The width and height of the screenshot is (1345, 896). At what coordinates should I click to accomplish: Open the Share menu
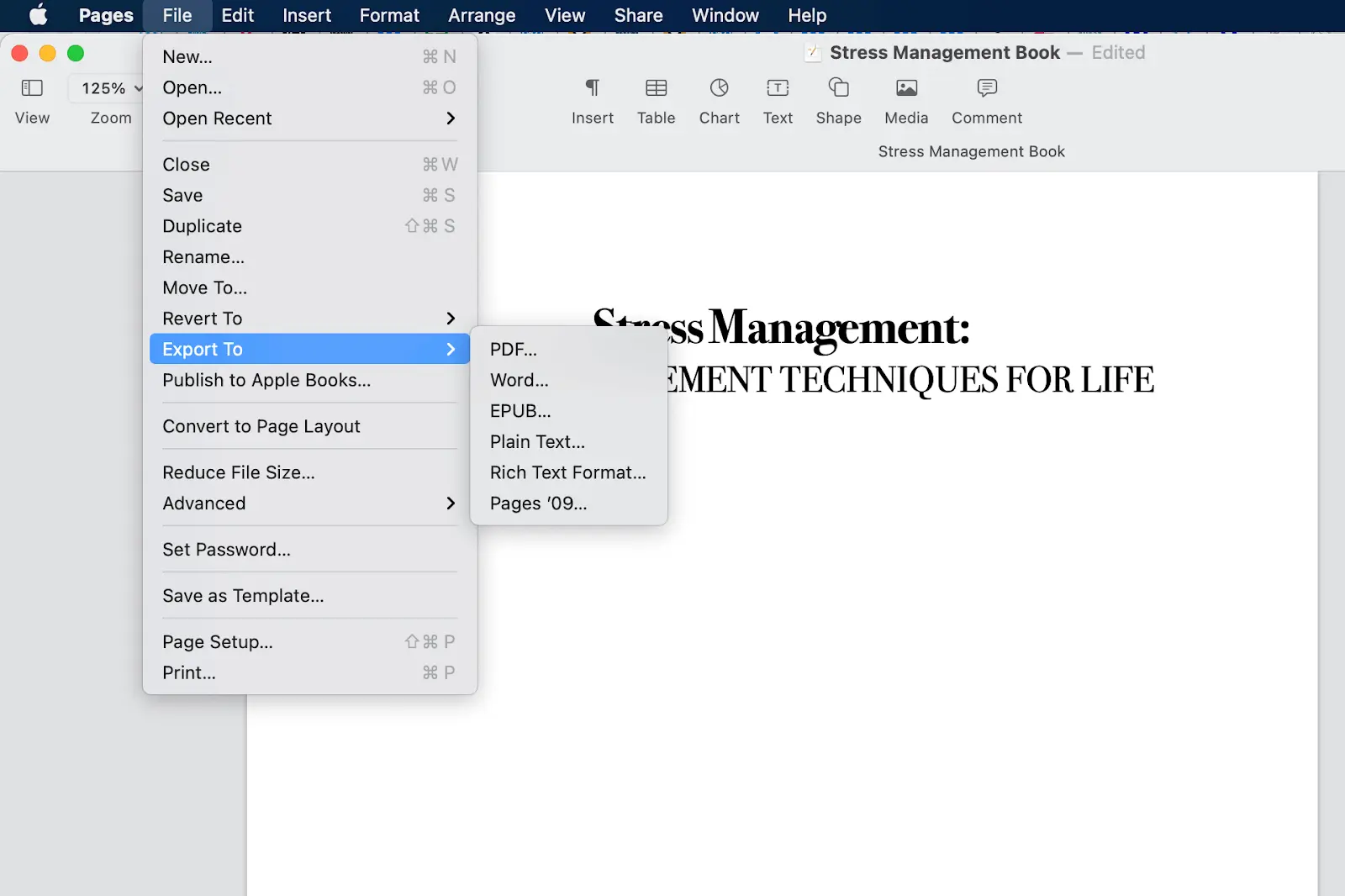[638, 15]
